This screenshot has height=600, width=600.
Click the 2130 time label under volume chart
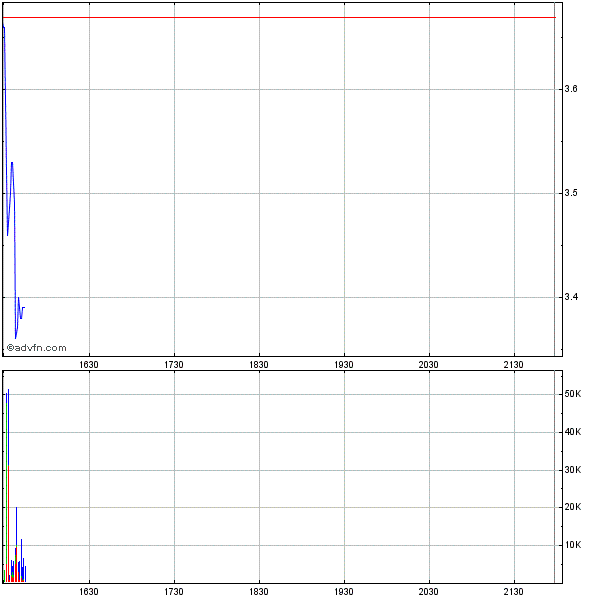point(514,592)
